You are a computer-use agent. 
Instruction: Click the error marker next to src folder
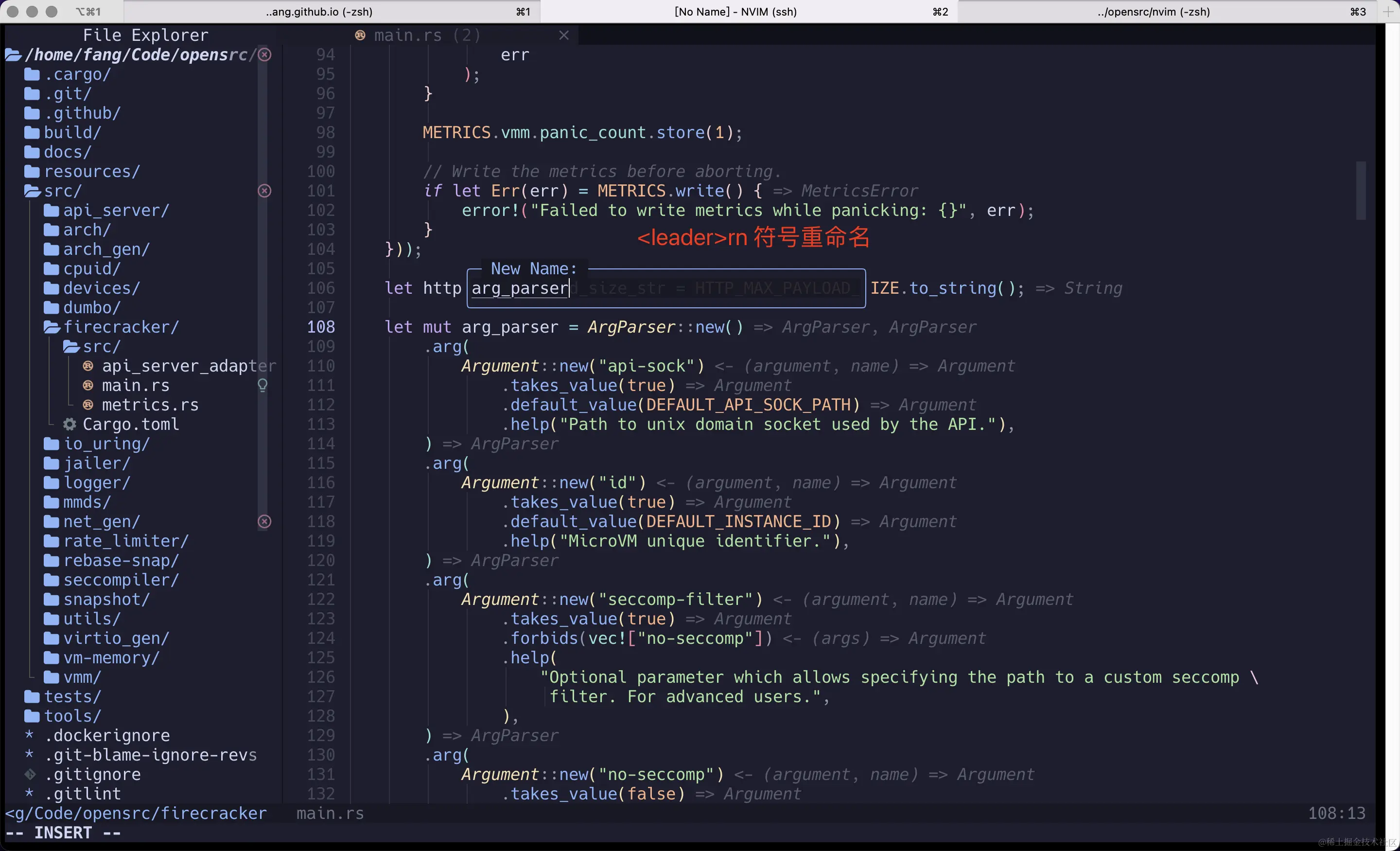click(264, 191)
